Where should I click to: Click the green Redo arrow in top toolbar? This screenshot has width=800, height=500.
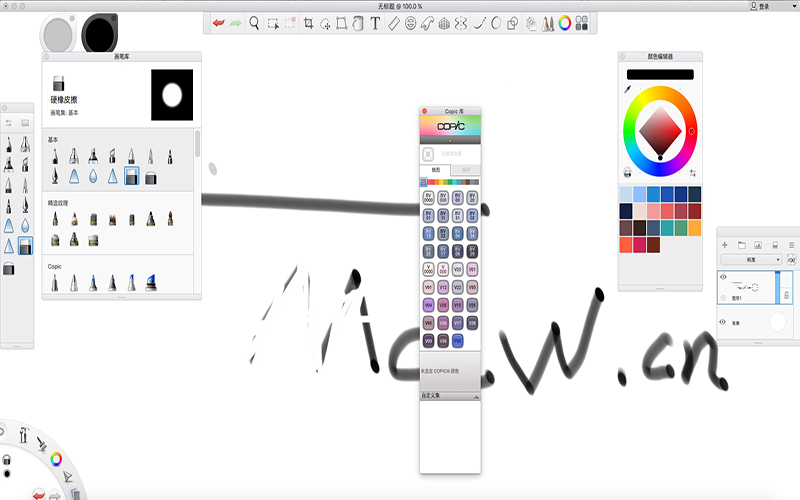(235, 23)
